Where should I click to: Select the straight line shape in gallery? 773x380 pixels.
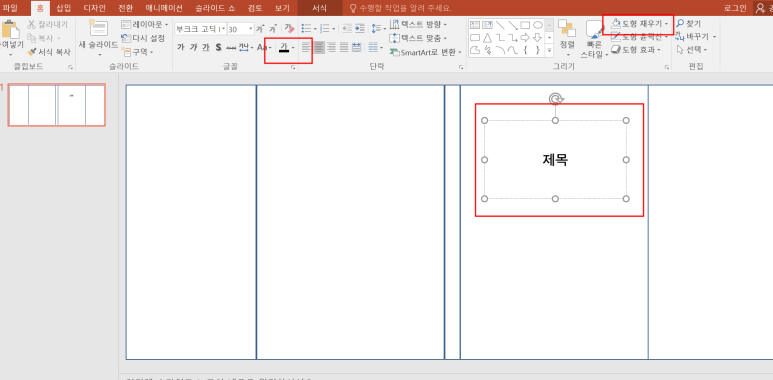(x=500, y=25)
